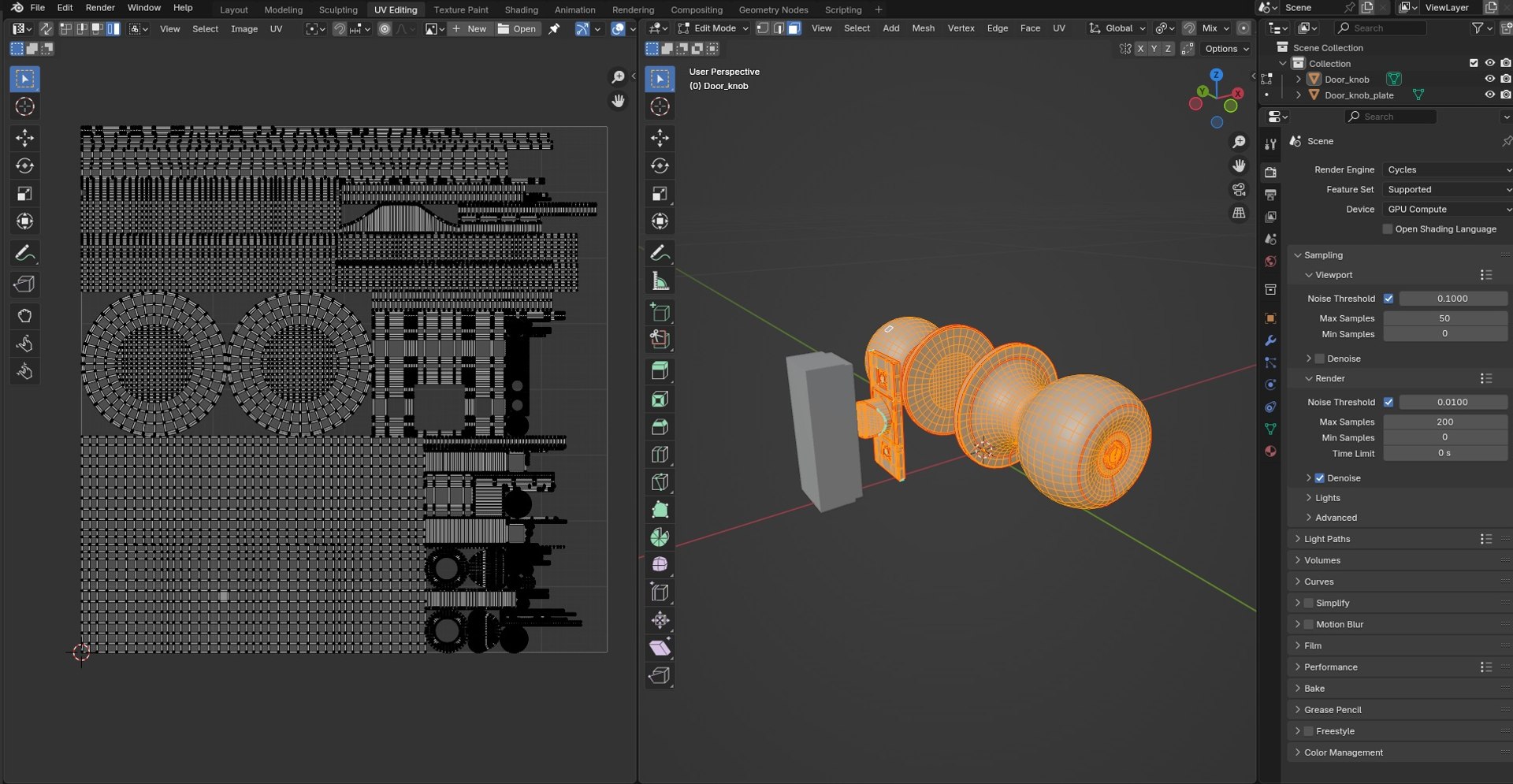1513x784 pixels.
Task: Click Render Max Samples value field
Action: 1445,422
